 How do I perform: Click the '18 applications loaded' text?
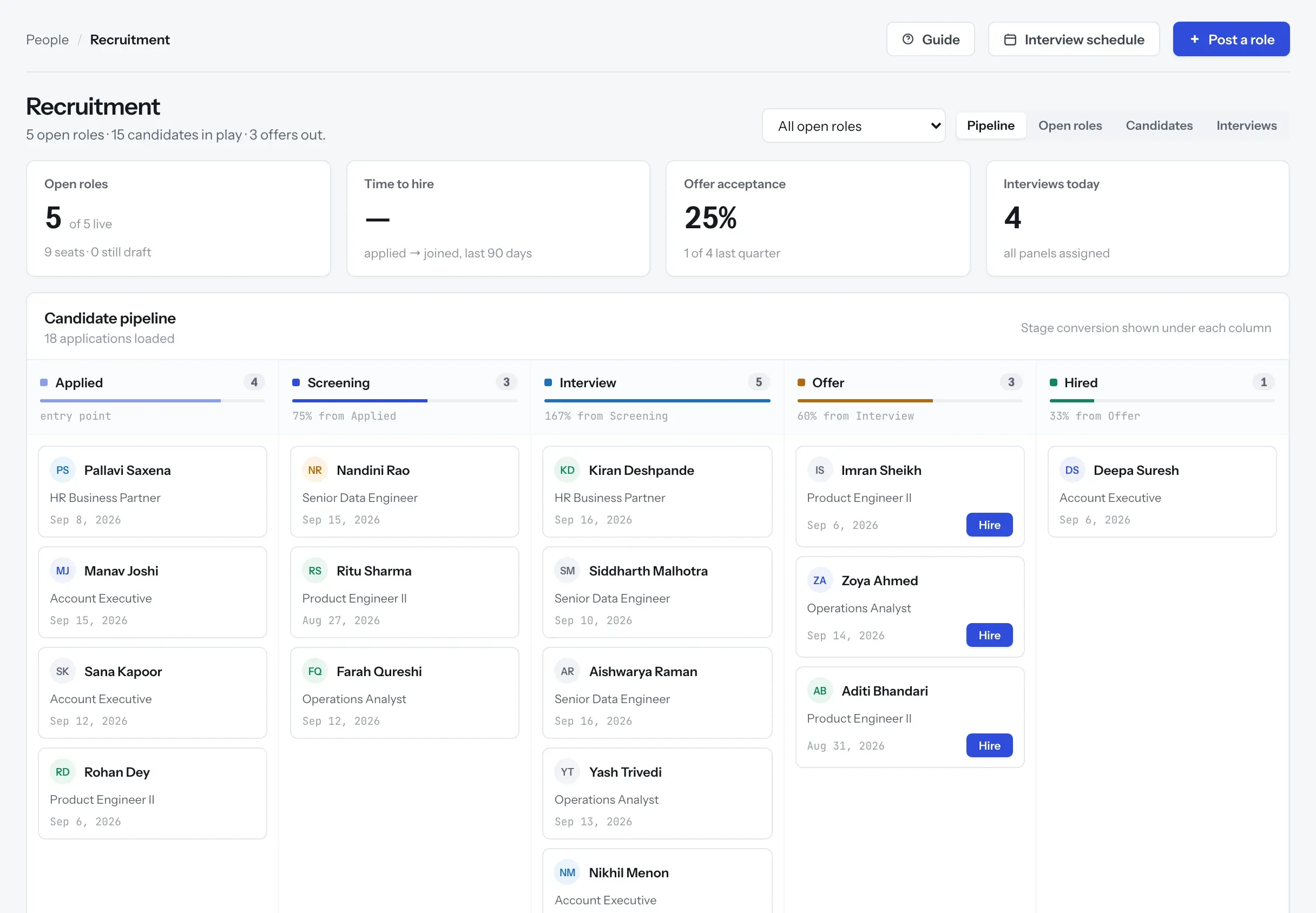point(109,339)
